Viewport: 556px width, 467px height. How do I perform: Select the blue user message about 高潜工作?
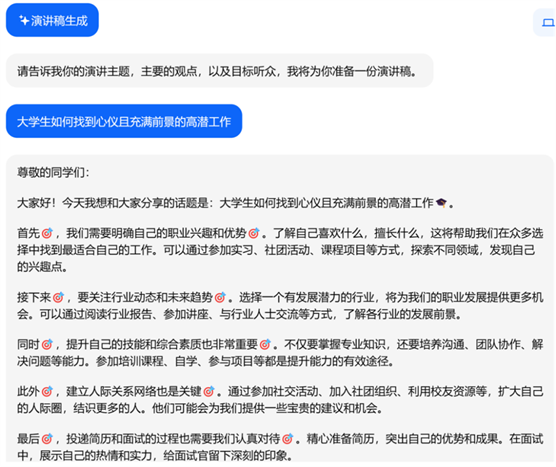pos(124,121)
